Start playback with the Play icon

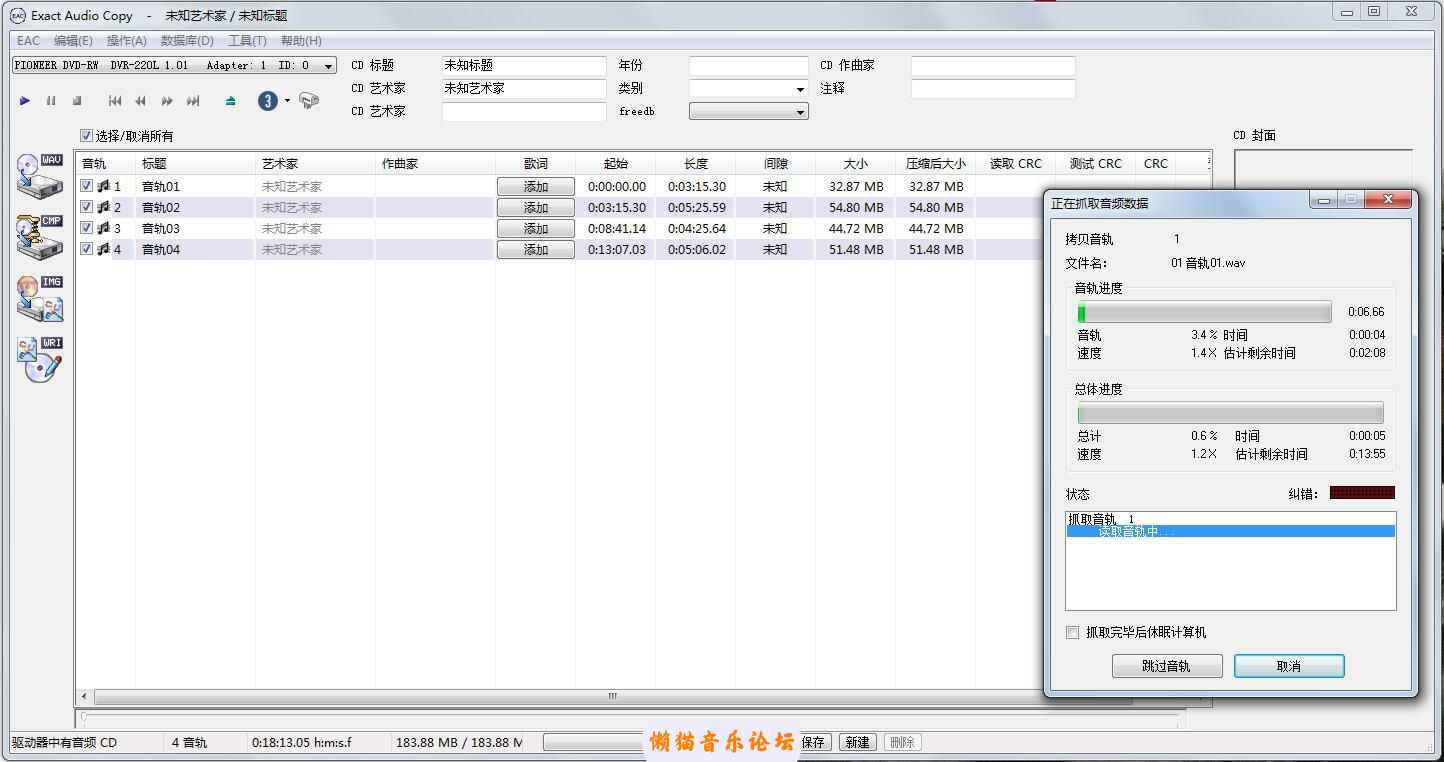(25, 101)
